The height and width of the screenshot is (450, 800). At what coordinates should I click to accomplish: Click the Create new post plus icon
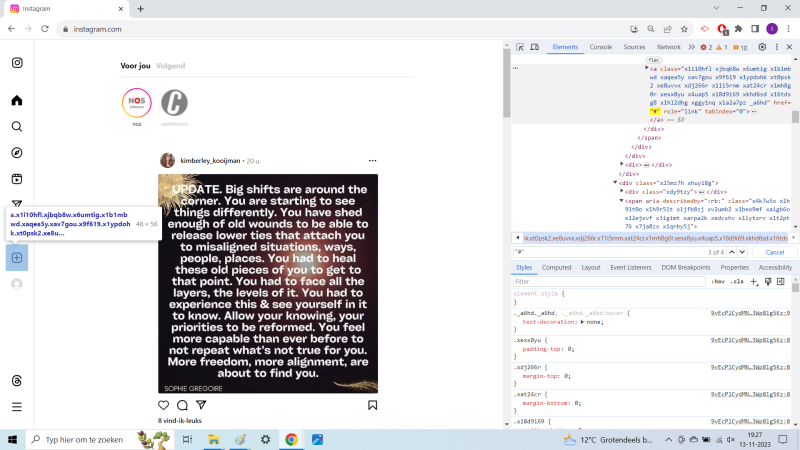click(17, 258)
